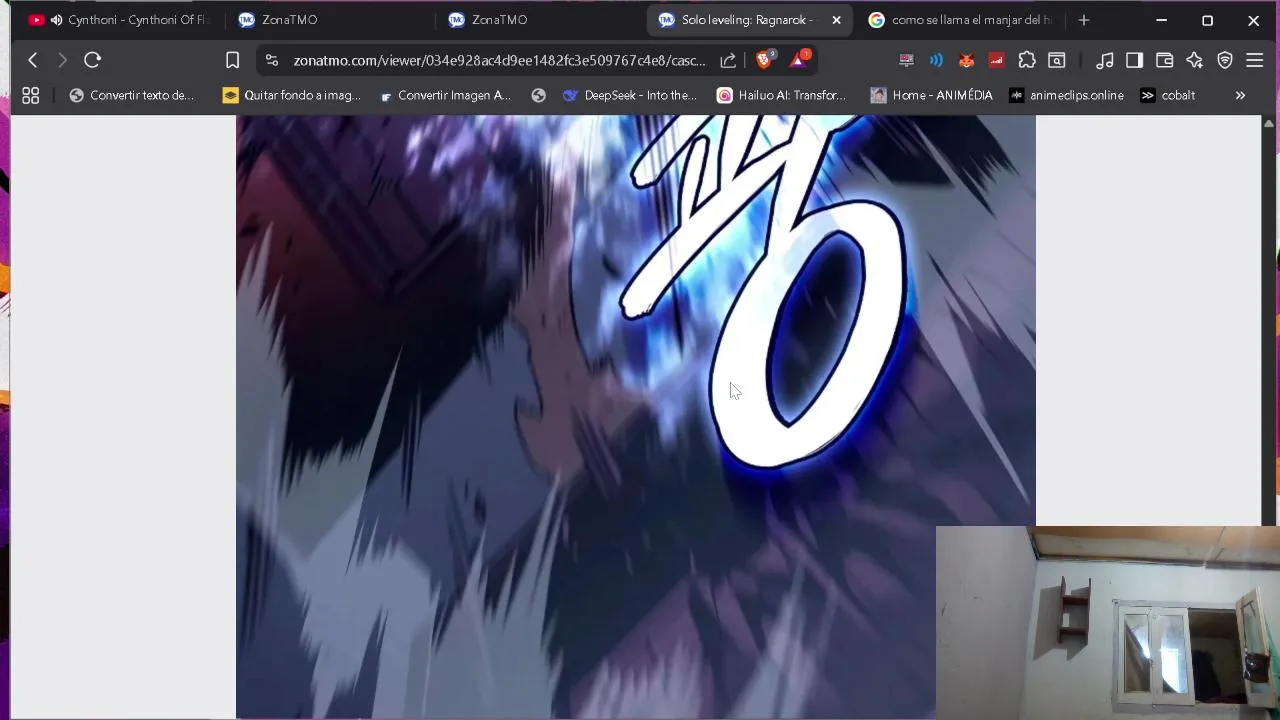This screenshot has height=720, width=1280.
Task: Click the tab search toolbar icon
Action: (x=1057, y=60)
